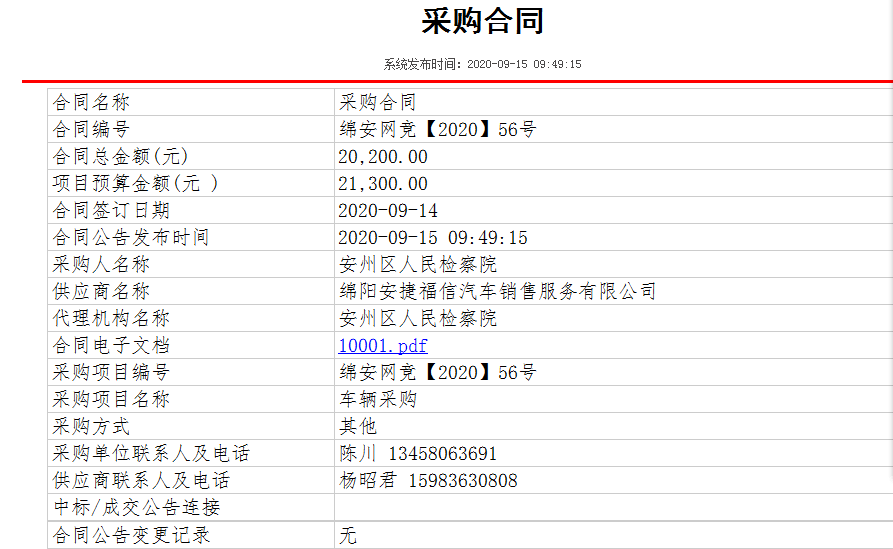Click the 系统发布时间 timestamp under the title
The width and height of the screenshot is (893, 549).
point(482,64)
